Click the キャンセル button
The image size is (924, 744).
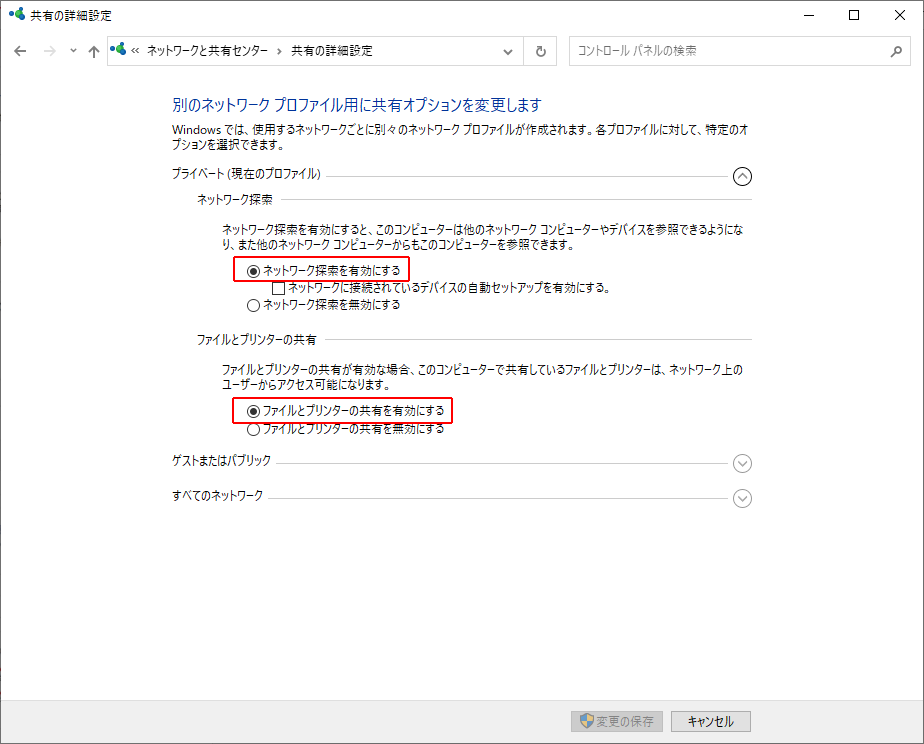click(710, 721)
